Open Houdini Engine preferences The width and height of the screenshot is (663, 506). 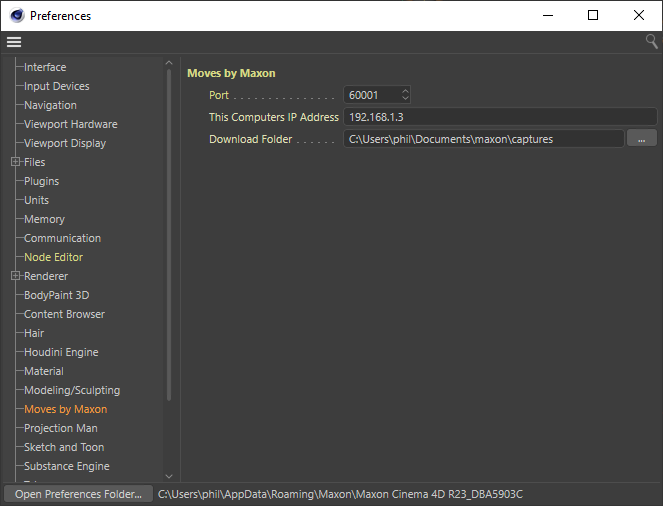[x=61, y=352]
